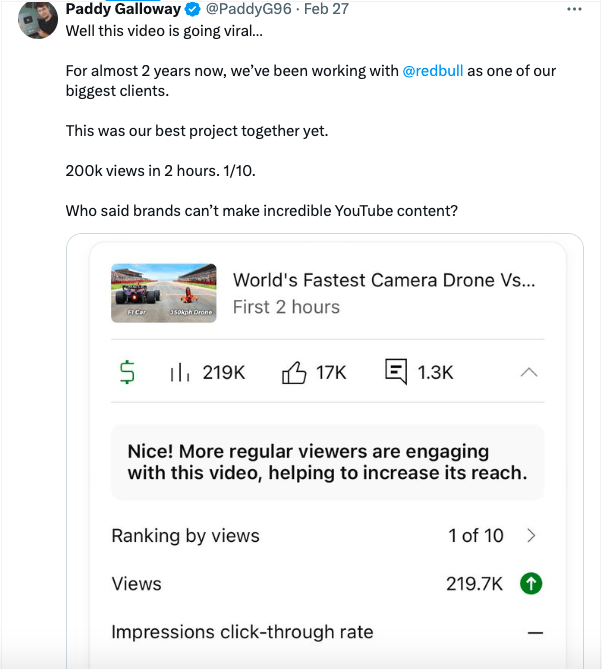Open the tweet's three-dot more menu
Screen dimensions: 602x669
tap(574, 9)
